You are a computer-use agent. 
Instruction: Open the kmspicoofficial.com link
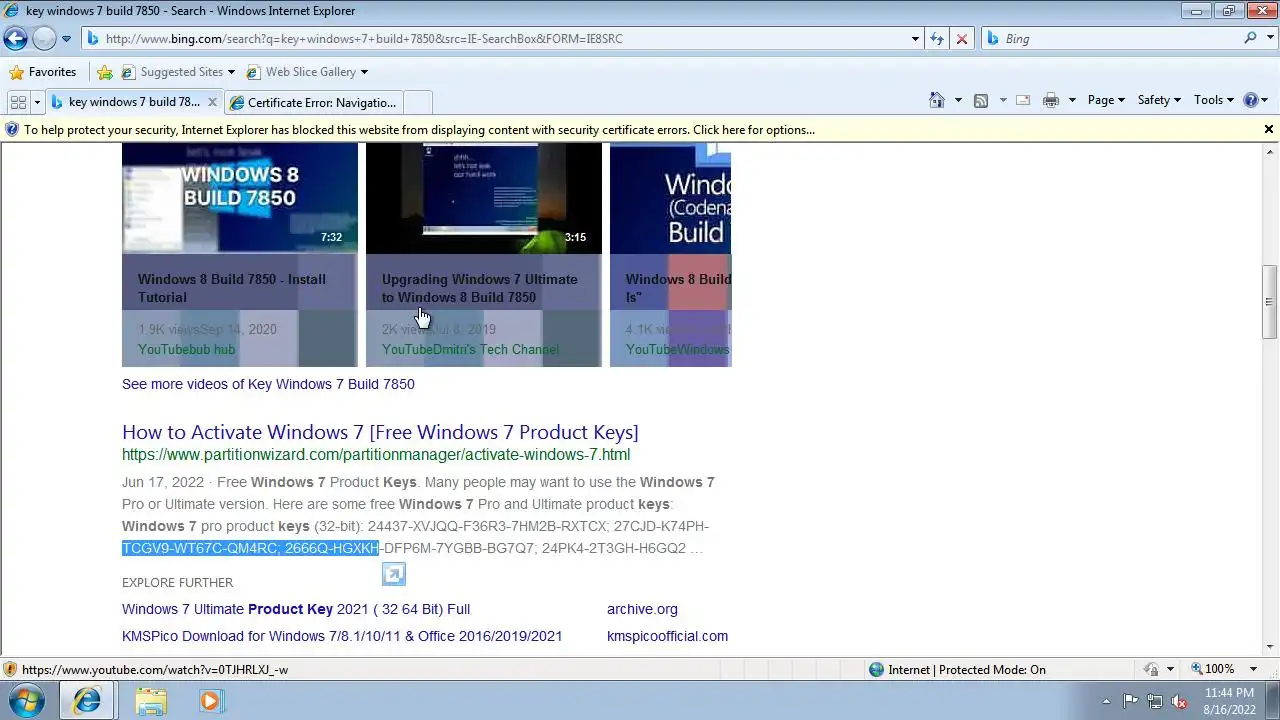point(667,636)
